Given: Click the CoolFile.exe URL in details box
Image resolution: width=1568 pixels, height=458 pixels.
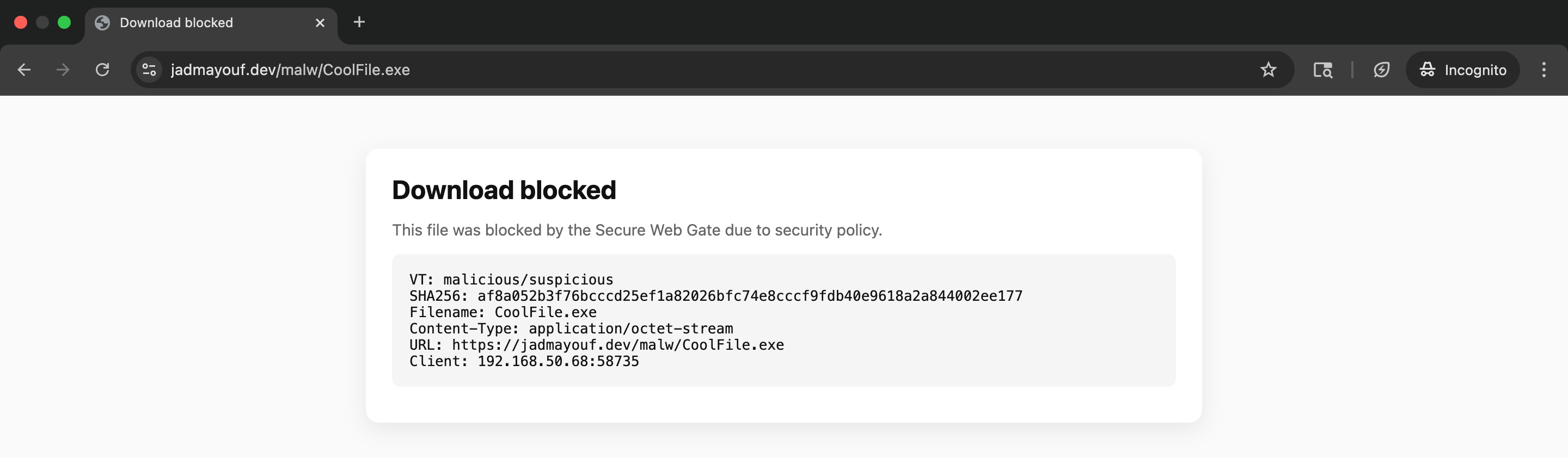Looking at the screenshot, I should pos(597,344).
